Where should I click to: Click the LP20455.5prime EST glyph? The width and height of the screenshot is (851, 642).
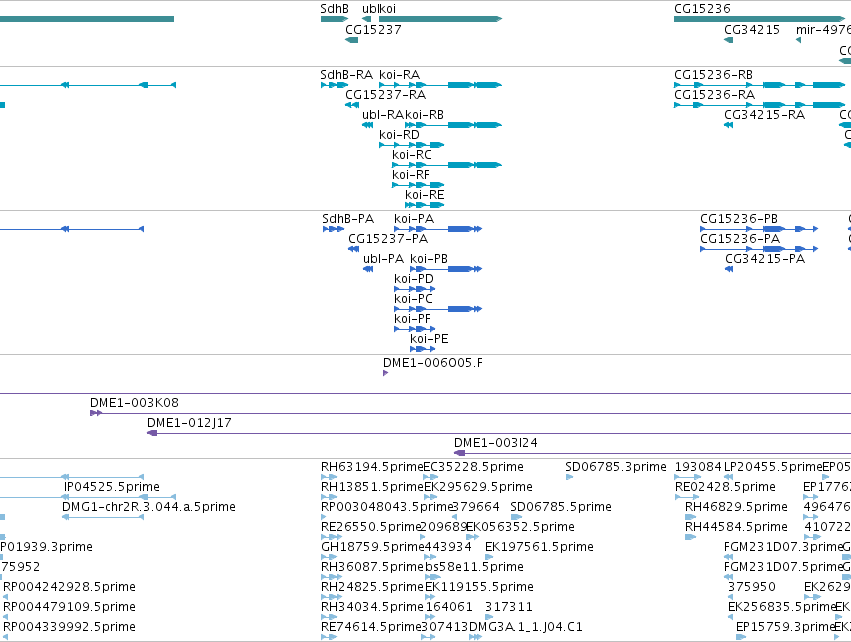pos(728,477)
